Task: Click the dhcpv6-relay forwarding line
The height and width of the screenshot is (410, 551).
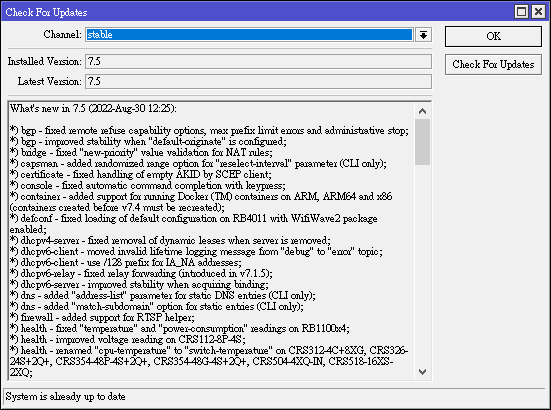Action: pos(141,273)
